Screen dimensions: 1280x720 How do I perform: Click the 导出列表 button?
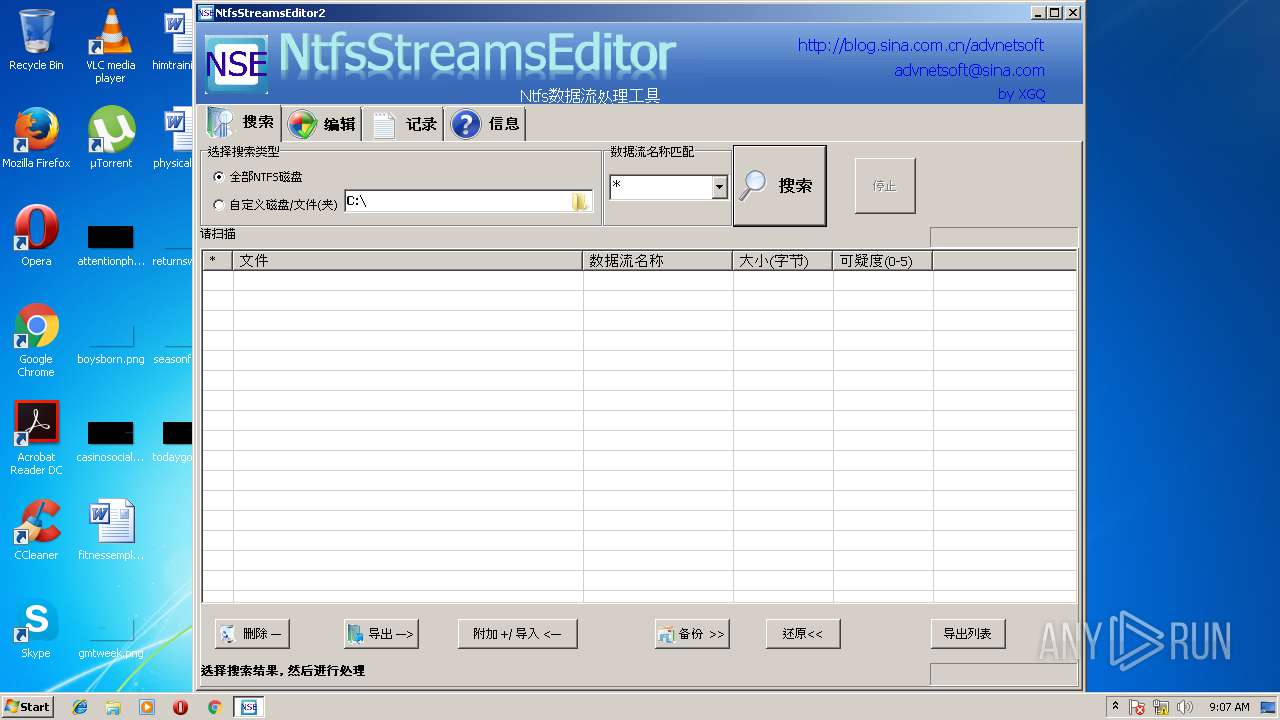coord(968,634)
